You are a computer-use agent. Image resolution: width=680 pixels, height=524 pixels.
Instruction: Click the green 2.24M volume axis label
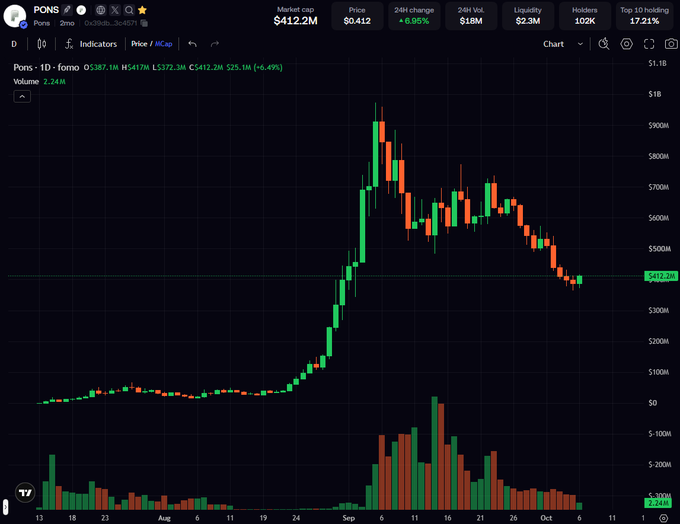658,503
